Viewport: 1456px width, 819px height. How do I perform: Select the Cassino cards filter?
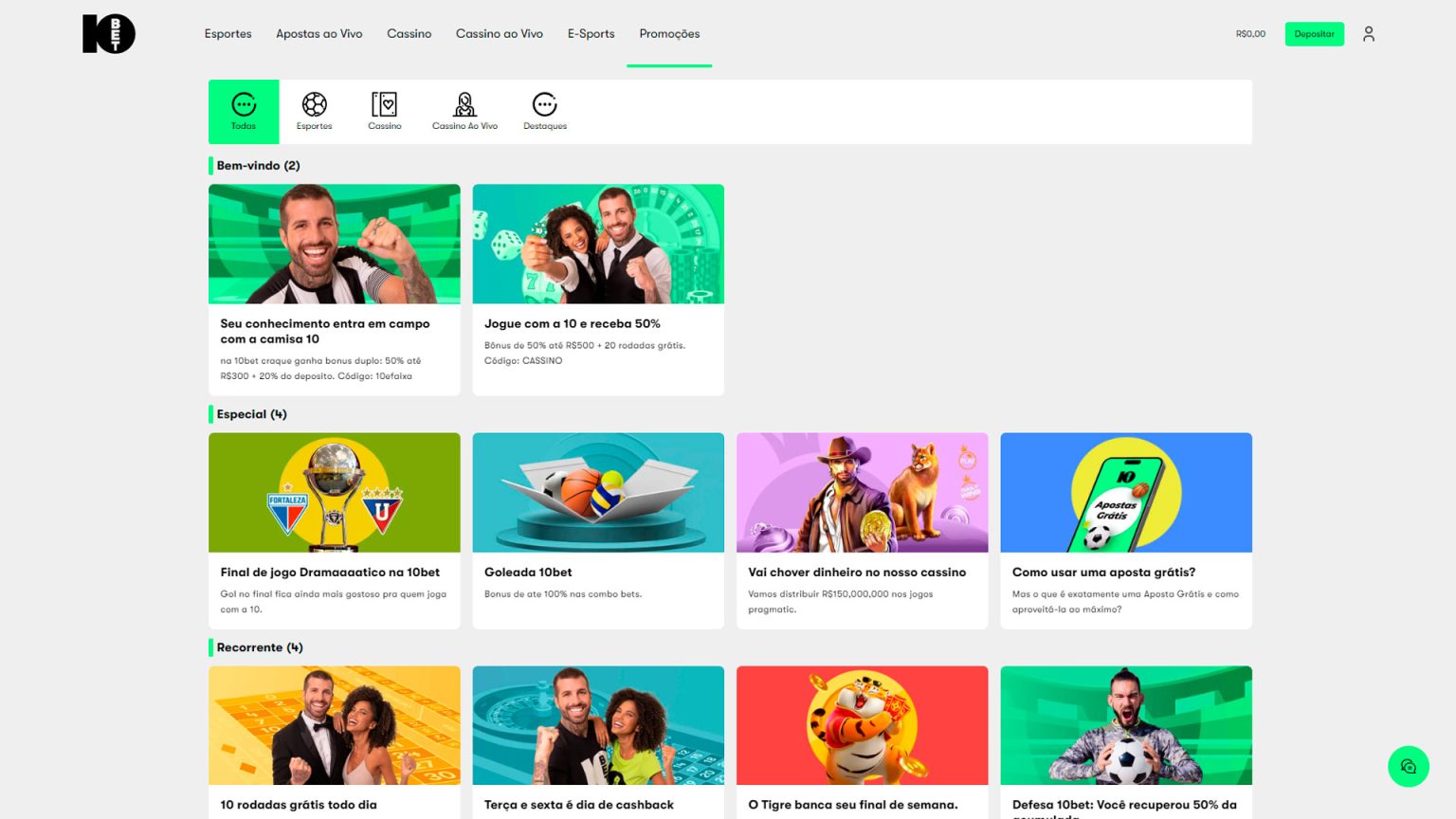pyautogui.click(x=385, y=112)
